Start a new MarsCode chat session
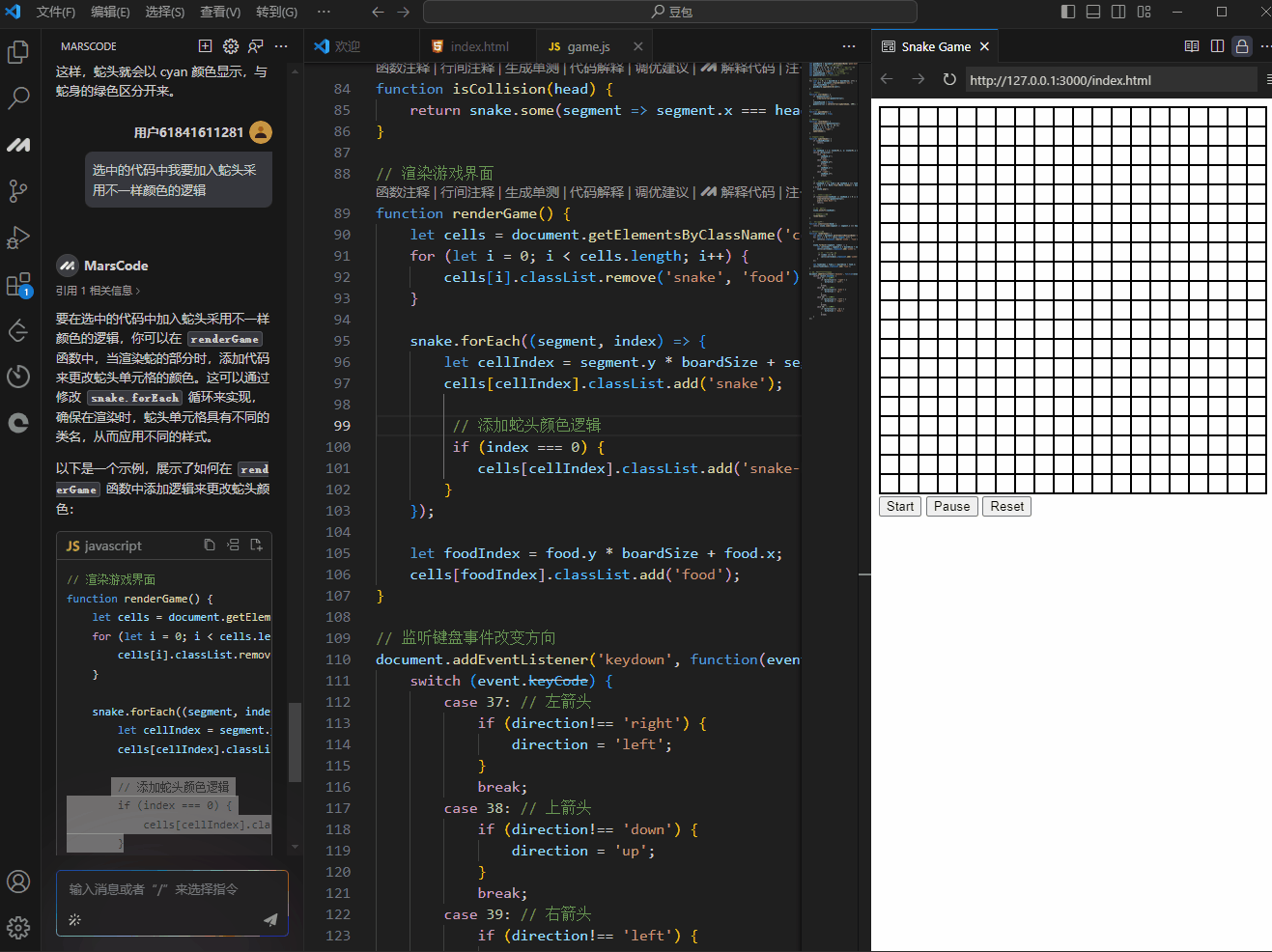This screenshot has height=952, width=1272. (x=205, y=46)
